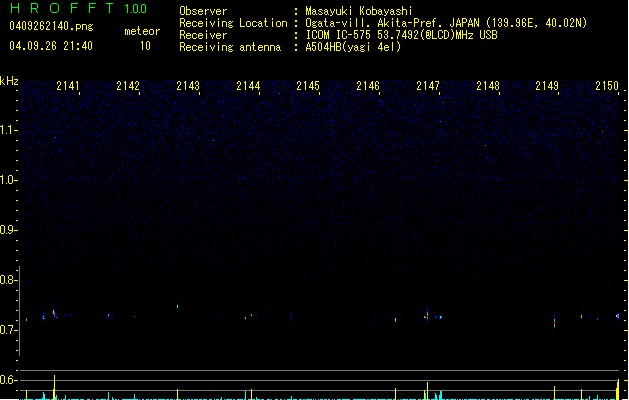Viewport: 629px width, 400px height.
Task: Click time marker 2150
Action: [x=607, y=86]
